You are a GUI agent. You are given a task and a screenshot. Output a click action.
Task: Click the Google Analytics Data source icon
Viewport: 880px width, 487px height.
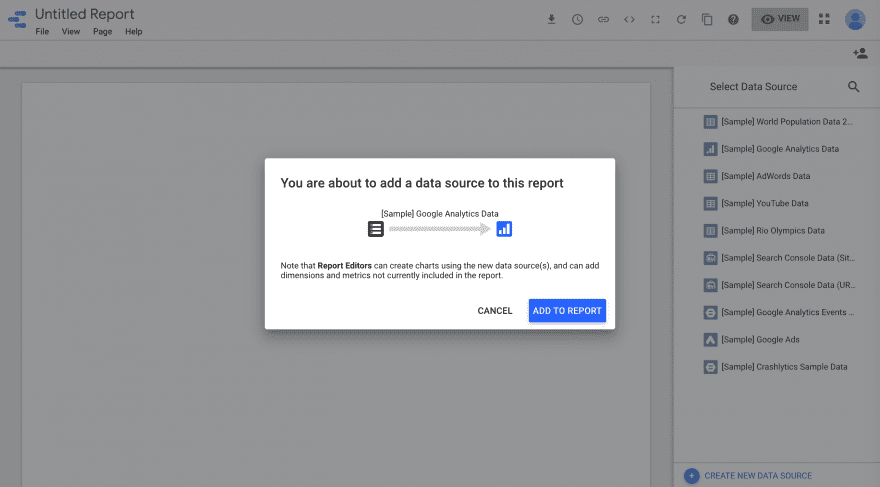pyautogui.click(x=710, y=149)
